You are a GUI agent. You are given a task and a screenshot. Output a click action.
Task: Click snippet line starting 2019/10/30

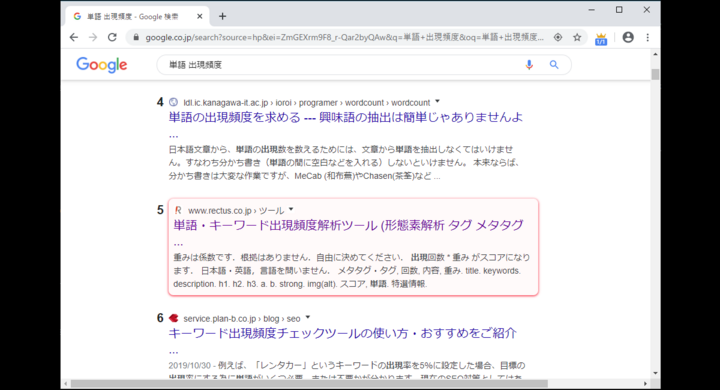pyautogui.click(x=347, y=366)
